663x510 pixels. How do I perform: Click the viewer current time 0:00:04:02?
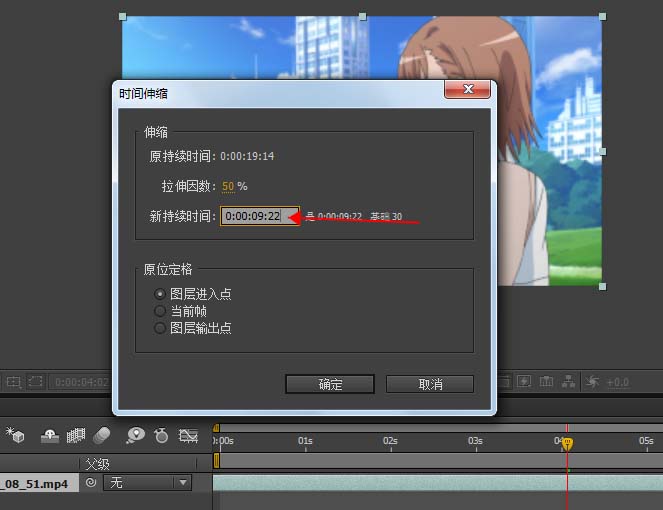(82, 382)
